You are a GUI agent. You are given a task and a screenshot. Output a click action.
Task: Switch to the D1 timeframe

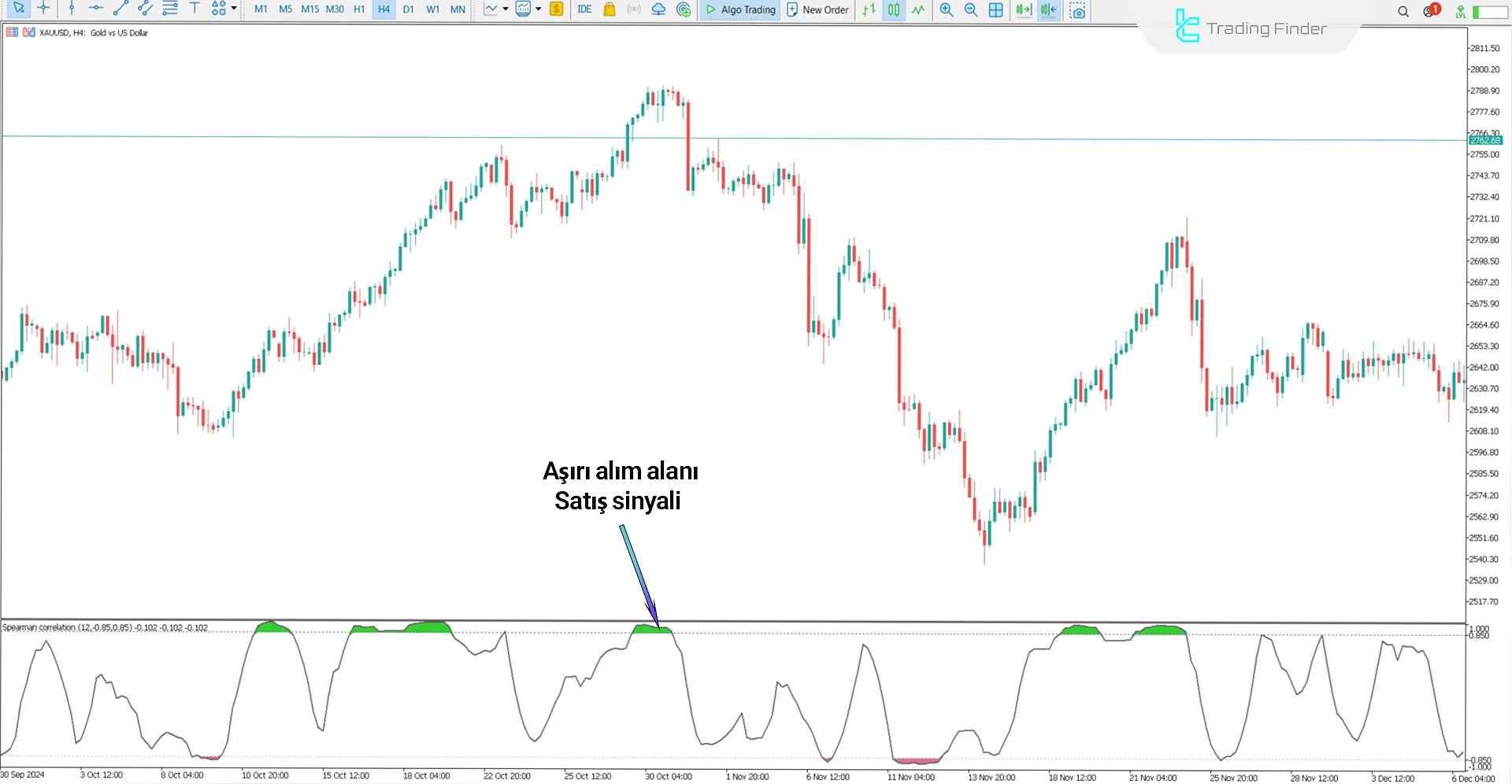pyautogui.click(x=408, y=9)
